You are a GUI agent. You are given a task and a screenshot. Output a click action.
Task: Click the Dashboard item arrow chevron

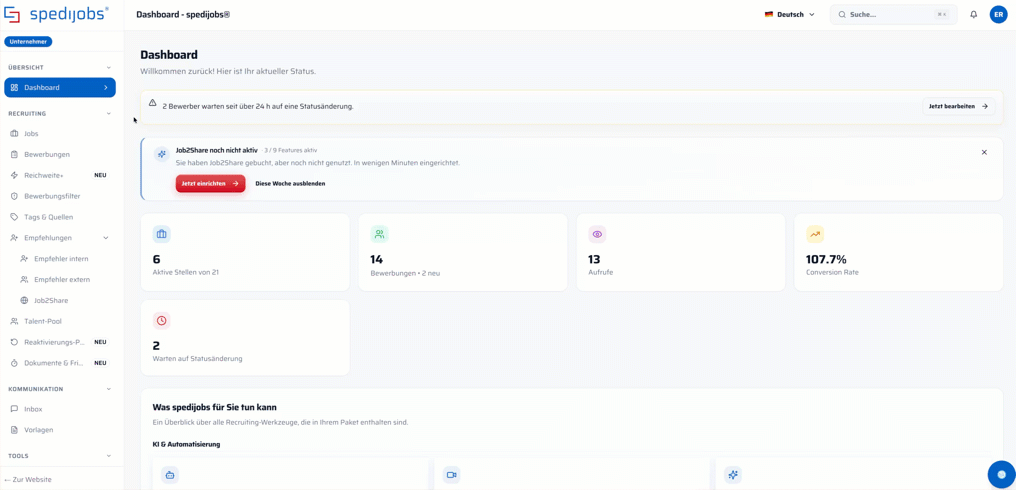pos(106,88)
